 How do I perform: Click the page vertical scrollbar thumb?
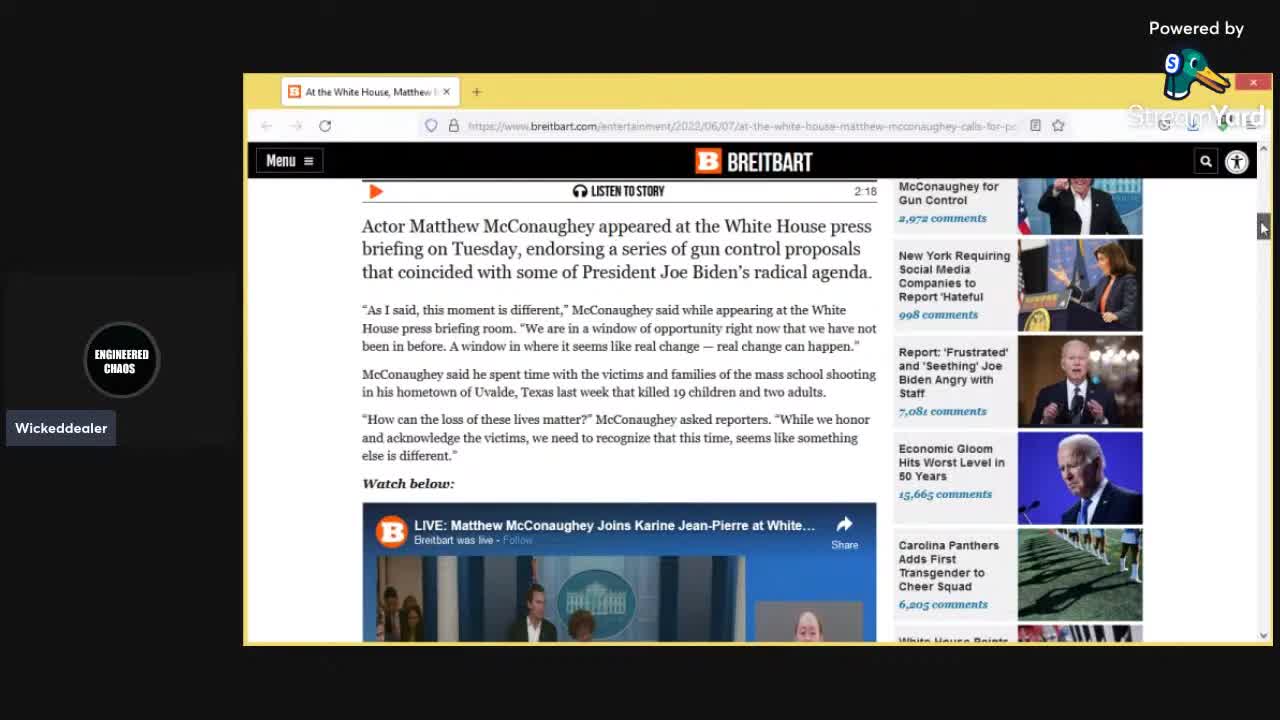point(1263,226)
